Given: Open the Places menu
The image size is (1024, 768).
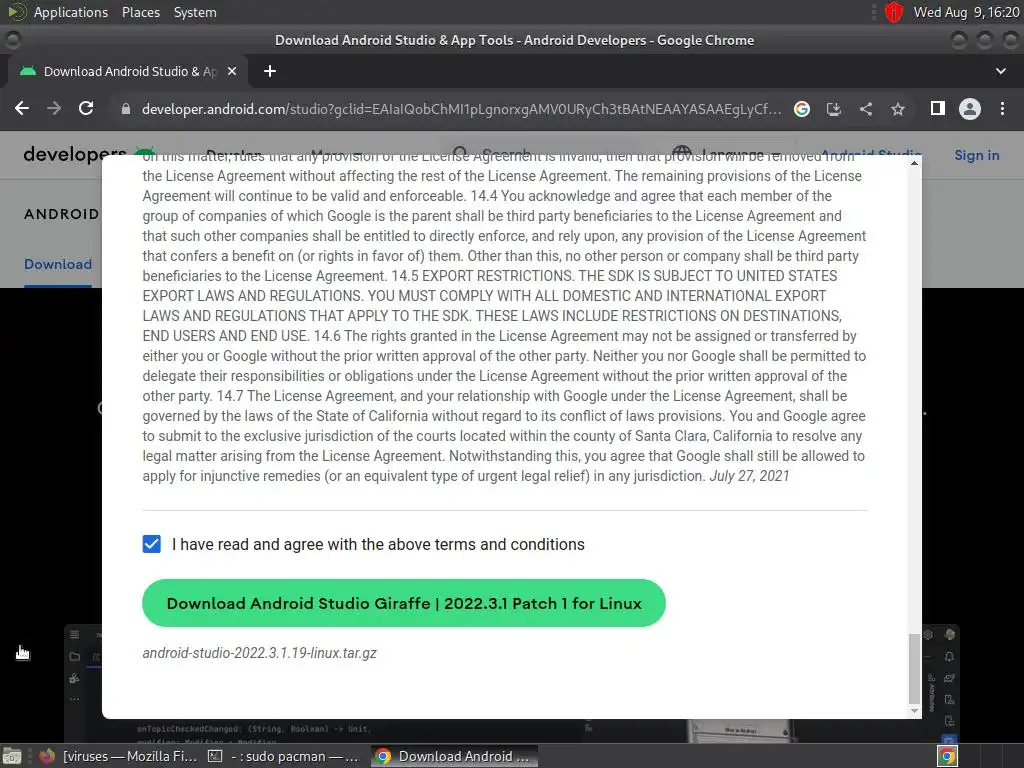Looking at the screenshot, I should point(140,12).
